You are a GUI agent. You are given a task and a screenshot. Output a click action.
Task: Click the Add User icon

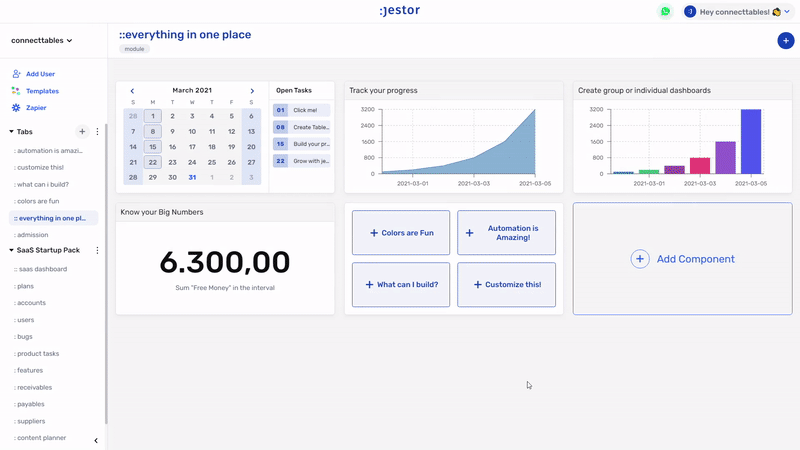16,74
